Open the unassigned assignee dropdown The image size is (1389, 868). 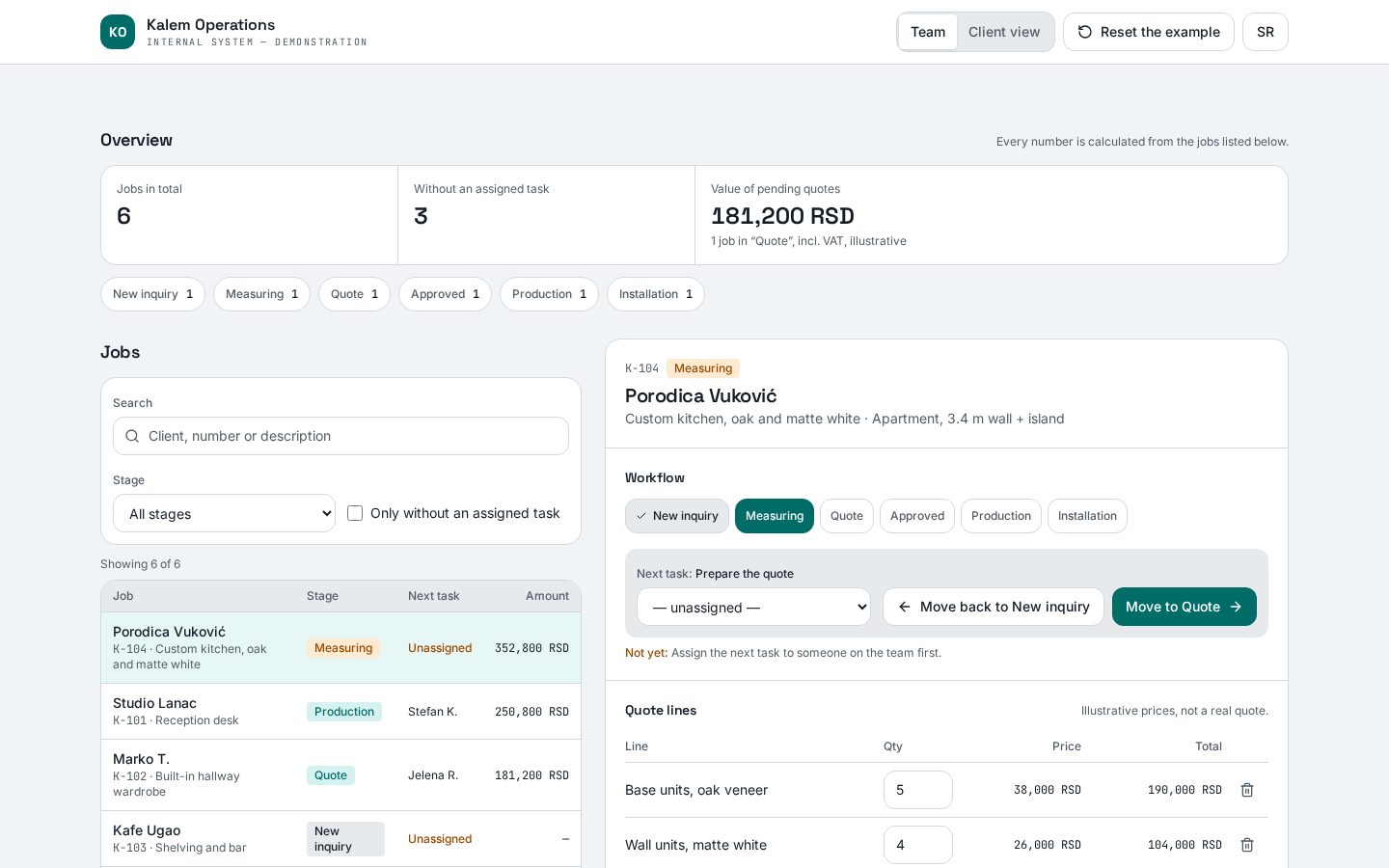click(753, 607)
